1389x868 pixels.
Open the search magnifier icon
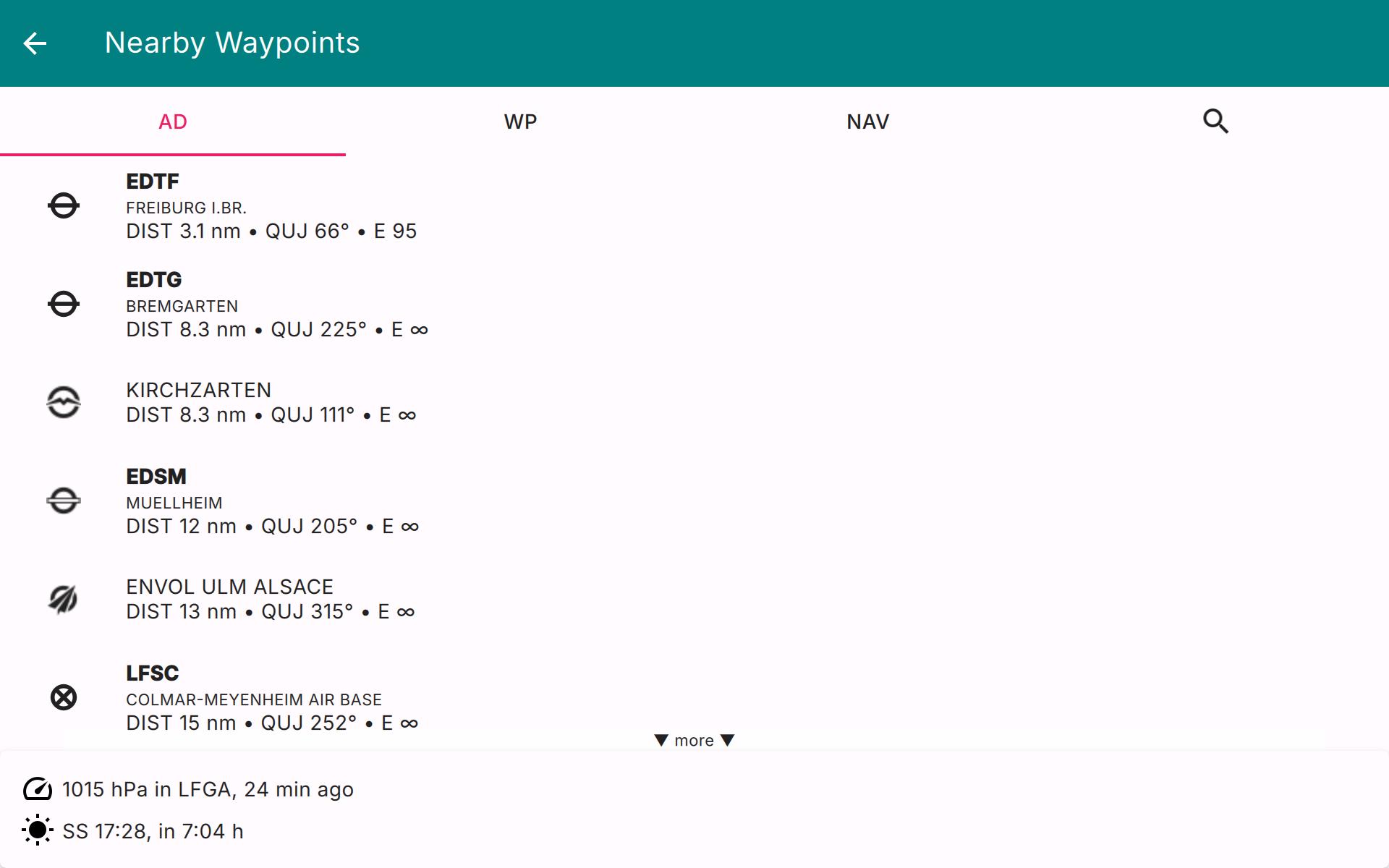coord(1215,122)
